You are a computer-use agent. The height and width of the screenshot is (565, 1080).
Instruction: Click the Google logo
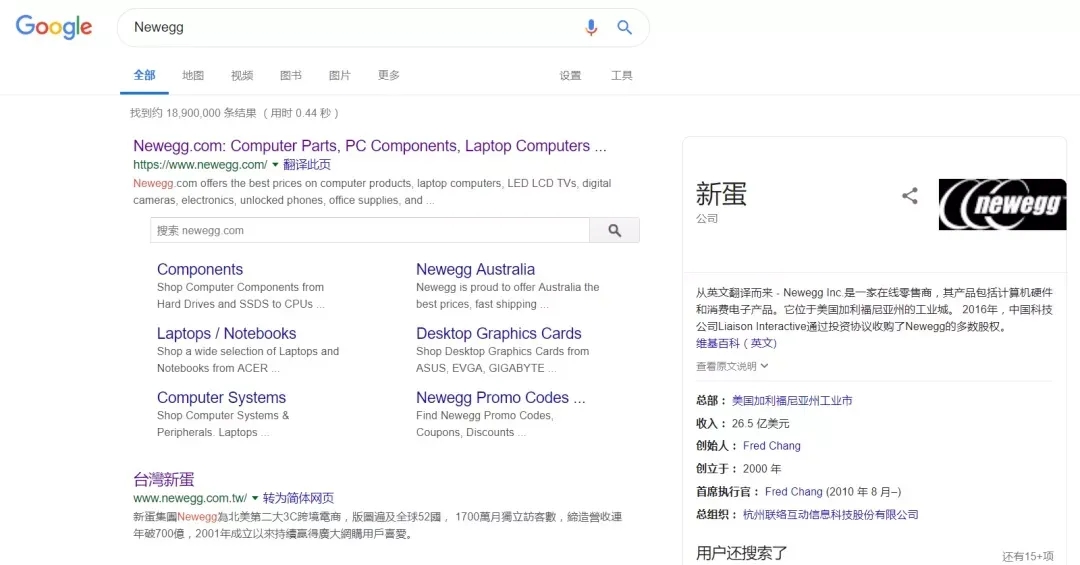point(54,27)
